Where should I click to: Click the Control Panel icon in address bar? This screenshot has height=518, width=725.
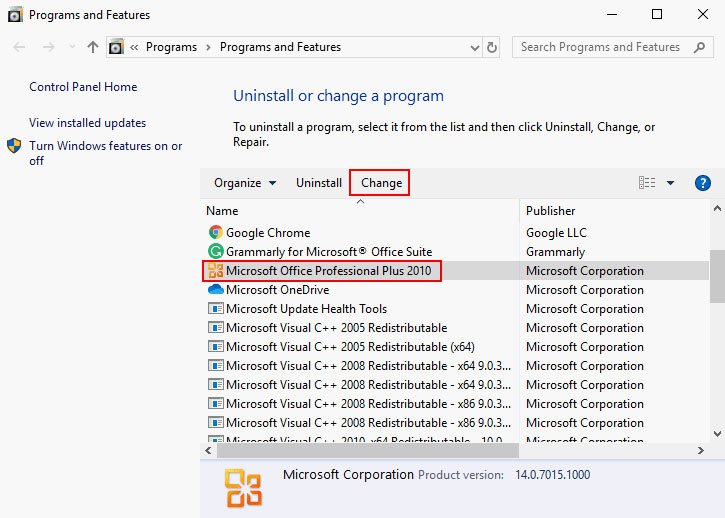116,47
